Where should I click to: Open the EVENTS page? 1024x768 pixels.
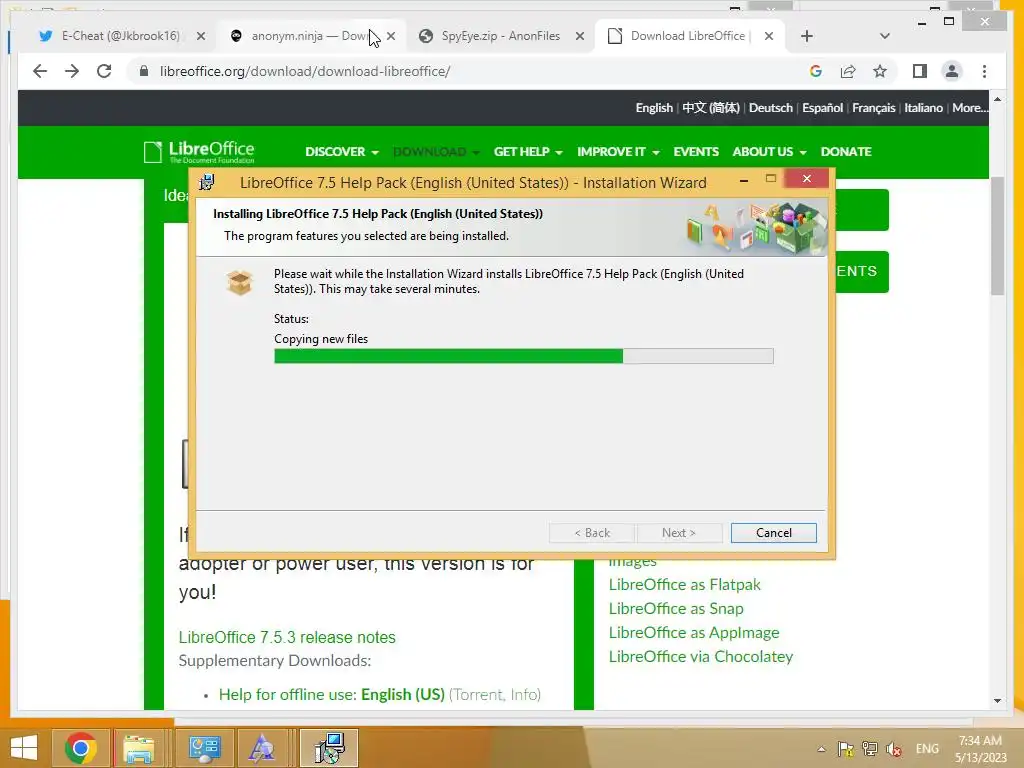pyautogui.click(x=696, y=152)
